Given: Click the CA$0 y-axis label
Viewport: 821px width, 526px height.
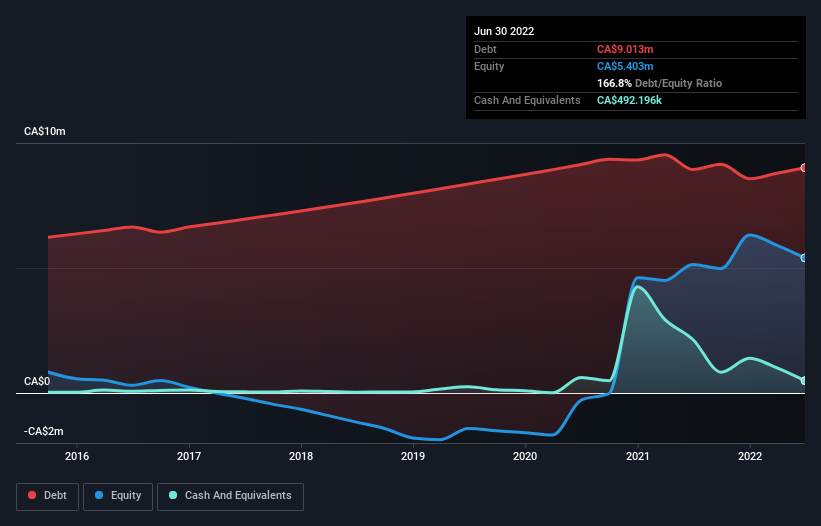Looking at the screenshot, I should 37,381.
